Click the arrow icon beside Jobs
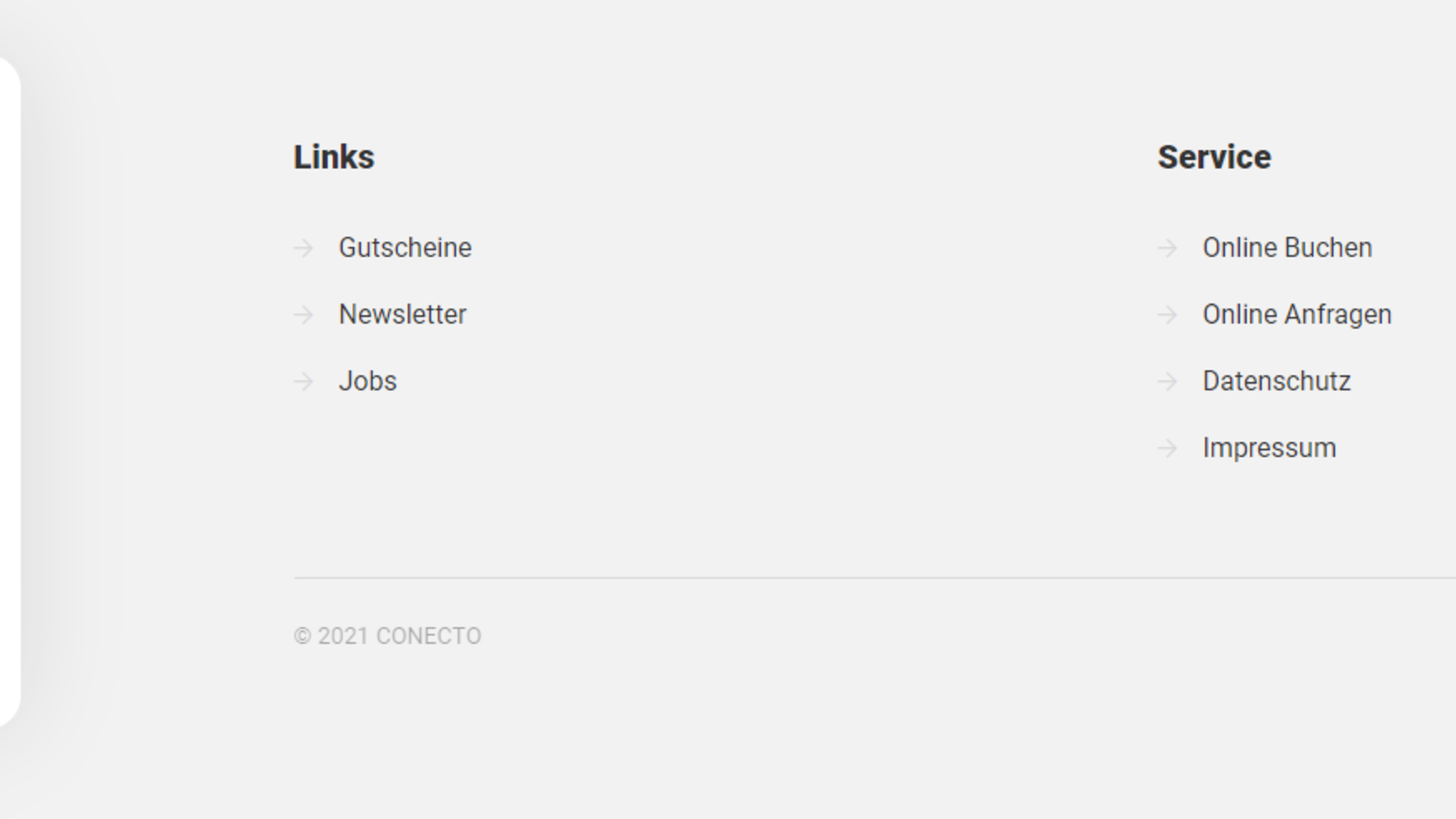Viewport: 1456px width, 819px height. pos(303,381)
